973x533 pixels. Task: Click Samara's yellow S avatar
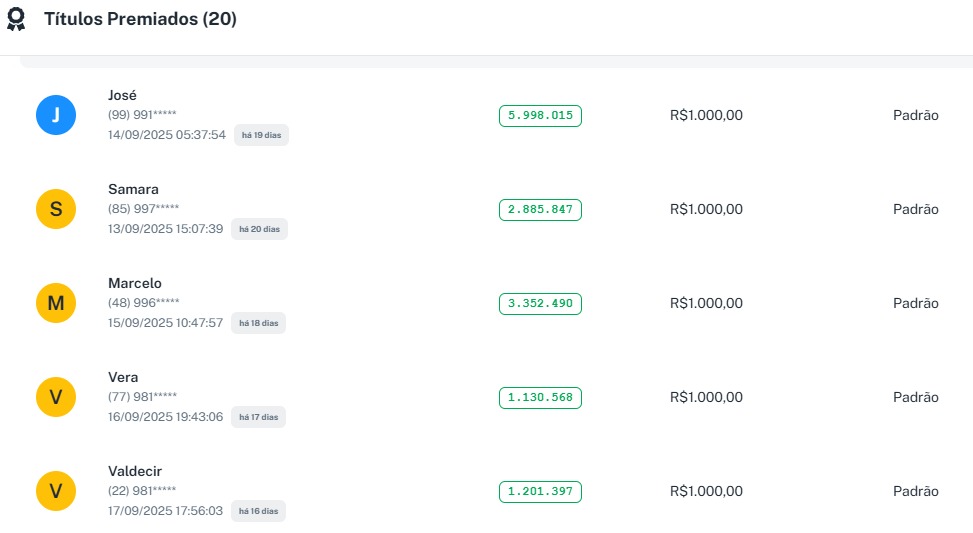tap(56, 209)
